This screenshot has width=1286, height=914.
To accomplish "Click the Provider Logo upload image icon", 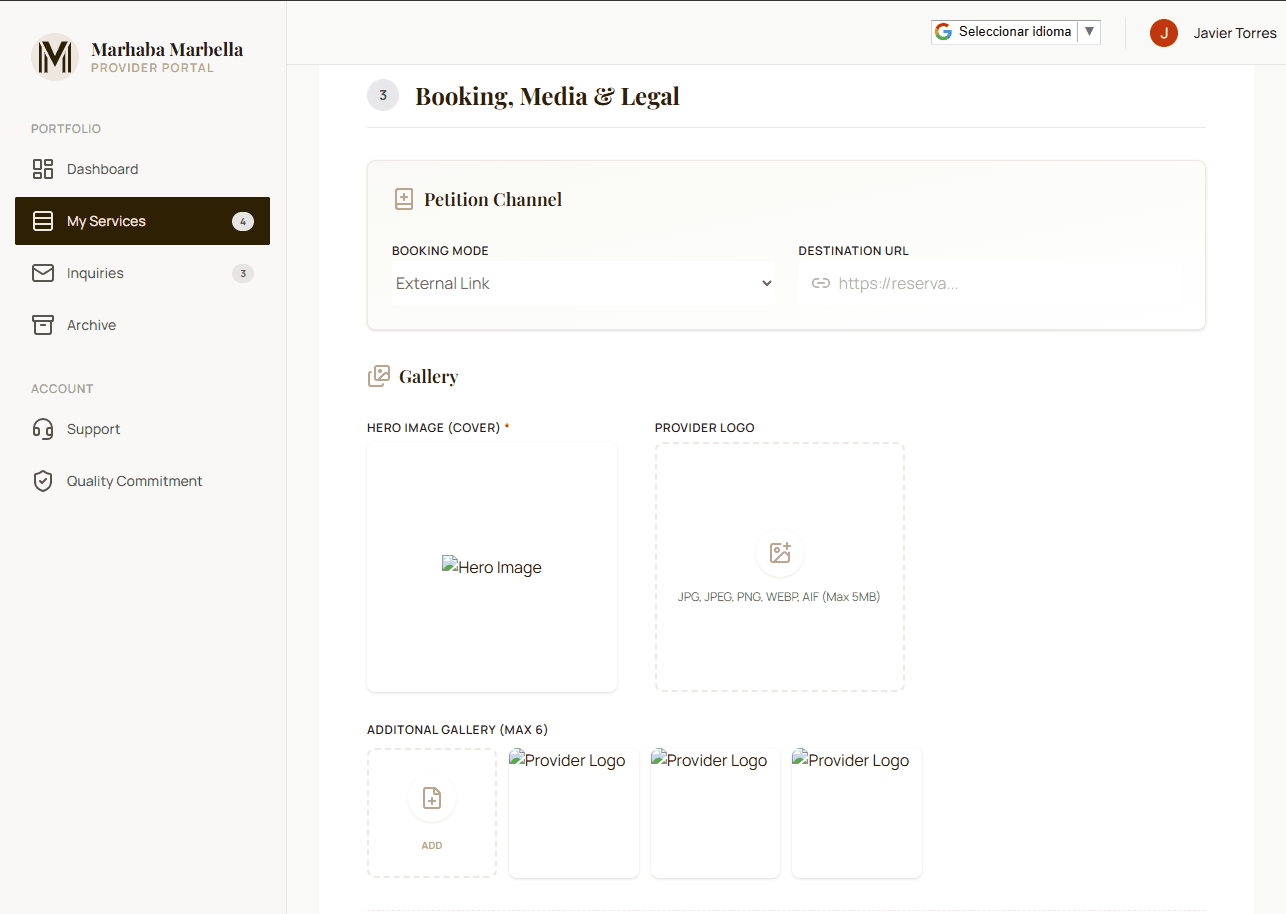I will coord(780,552).
